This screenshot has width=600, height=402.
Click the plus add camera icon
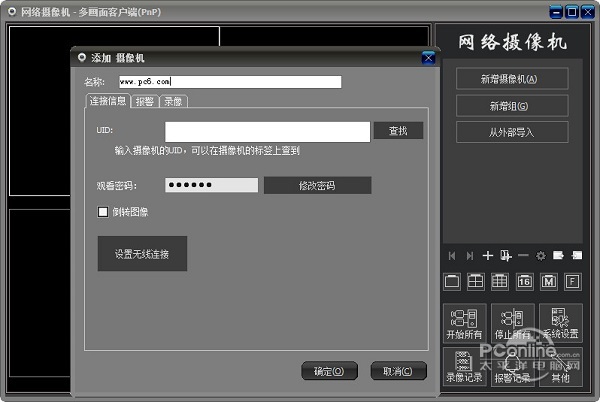point(488,256)
